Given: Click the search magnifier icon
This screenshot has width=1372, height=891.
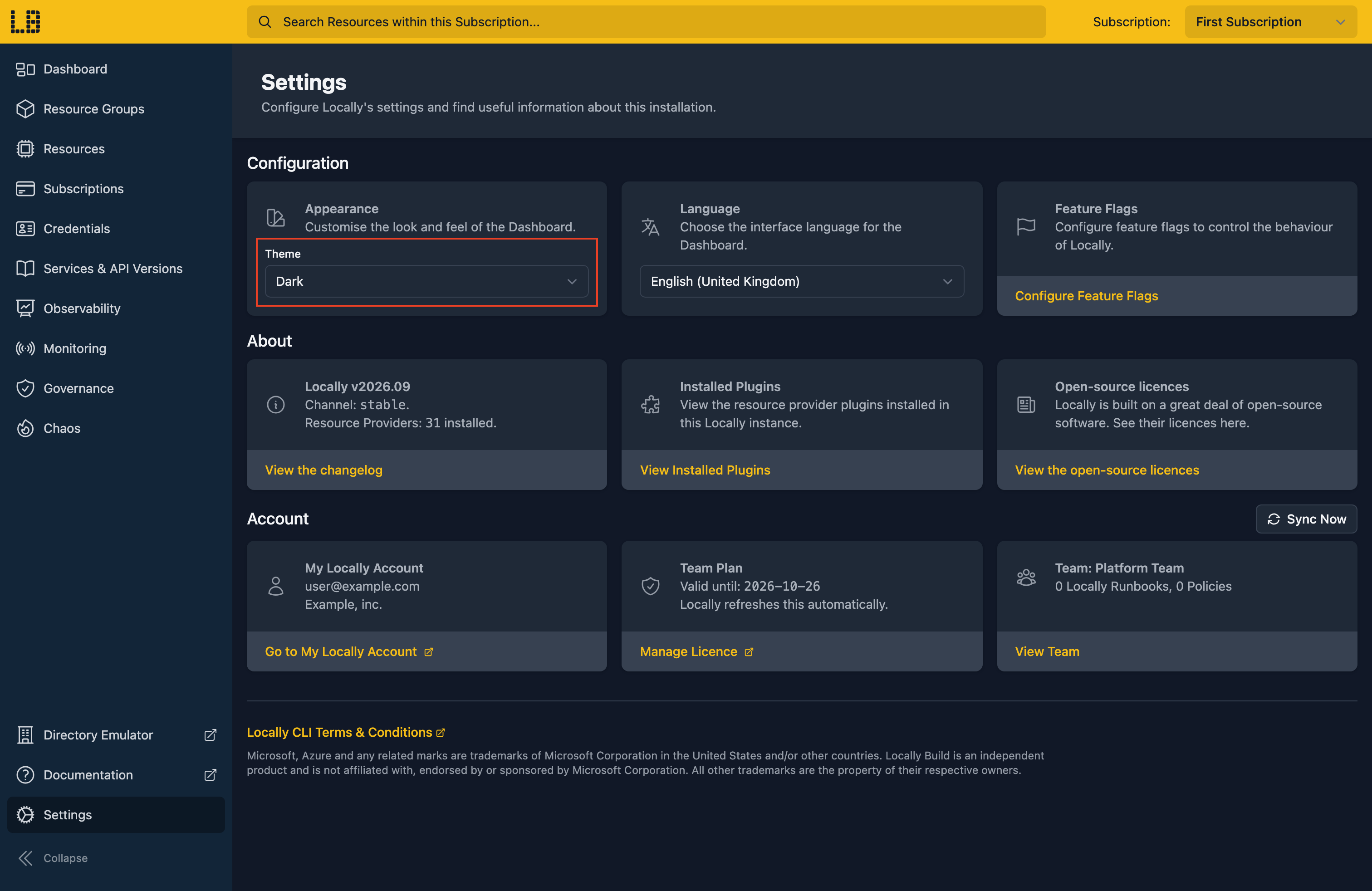Looking at the screenshot, I should tap(265, 22).
